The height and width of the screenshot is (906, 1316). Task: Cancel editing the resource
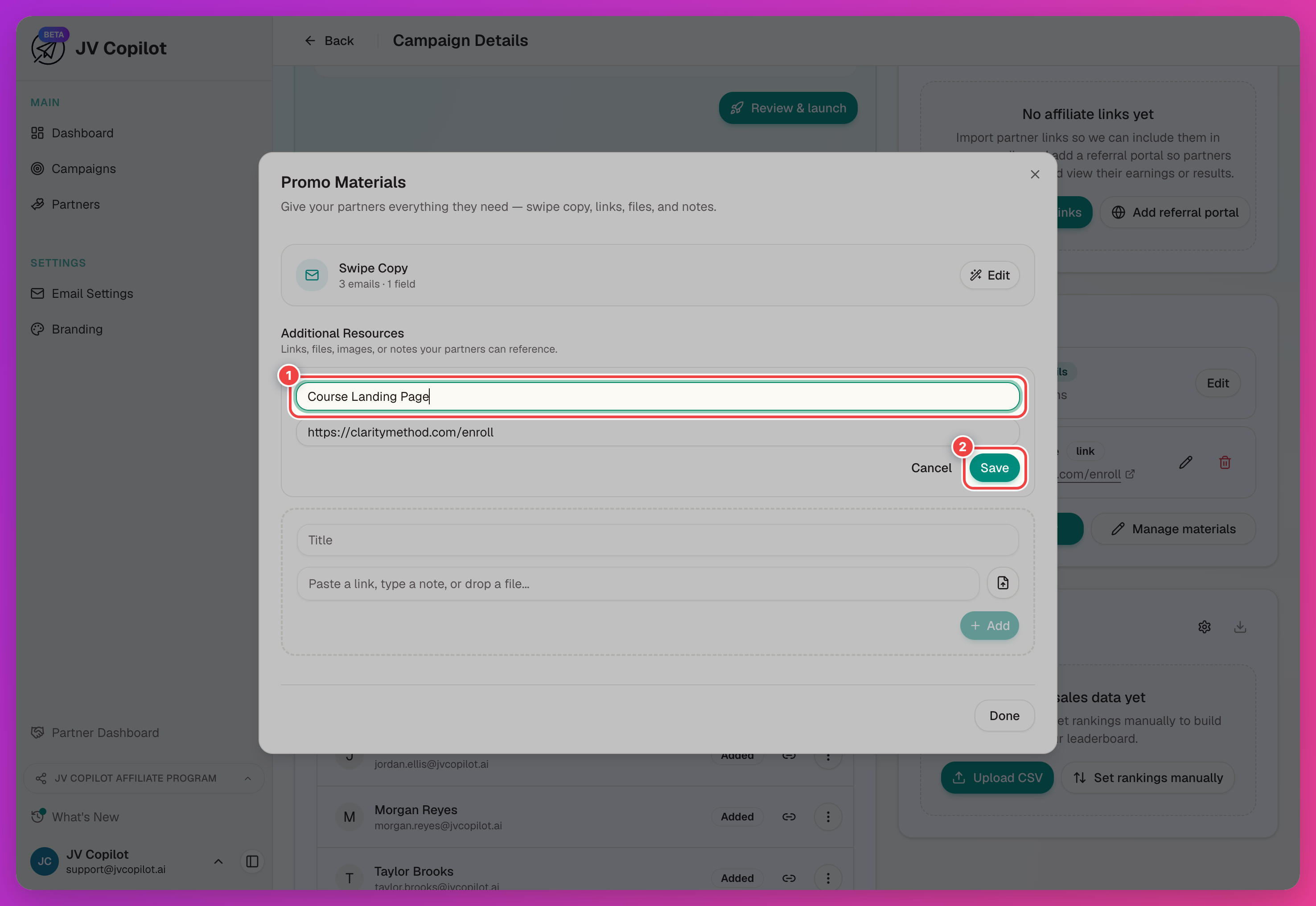pyautogui.click(x=931, y=468)
